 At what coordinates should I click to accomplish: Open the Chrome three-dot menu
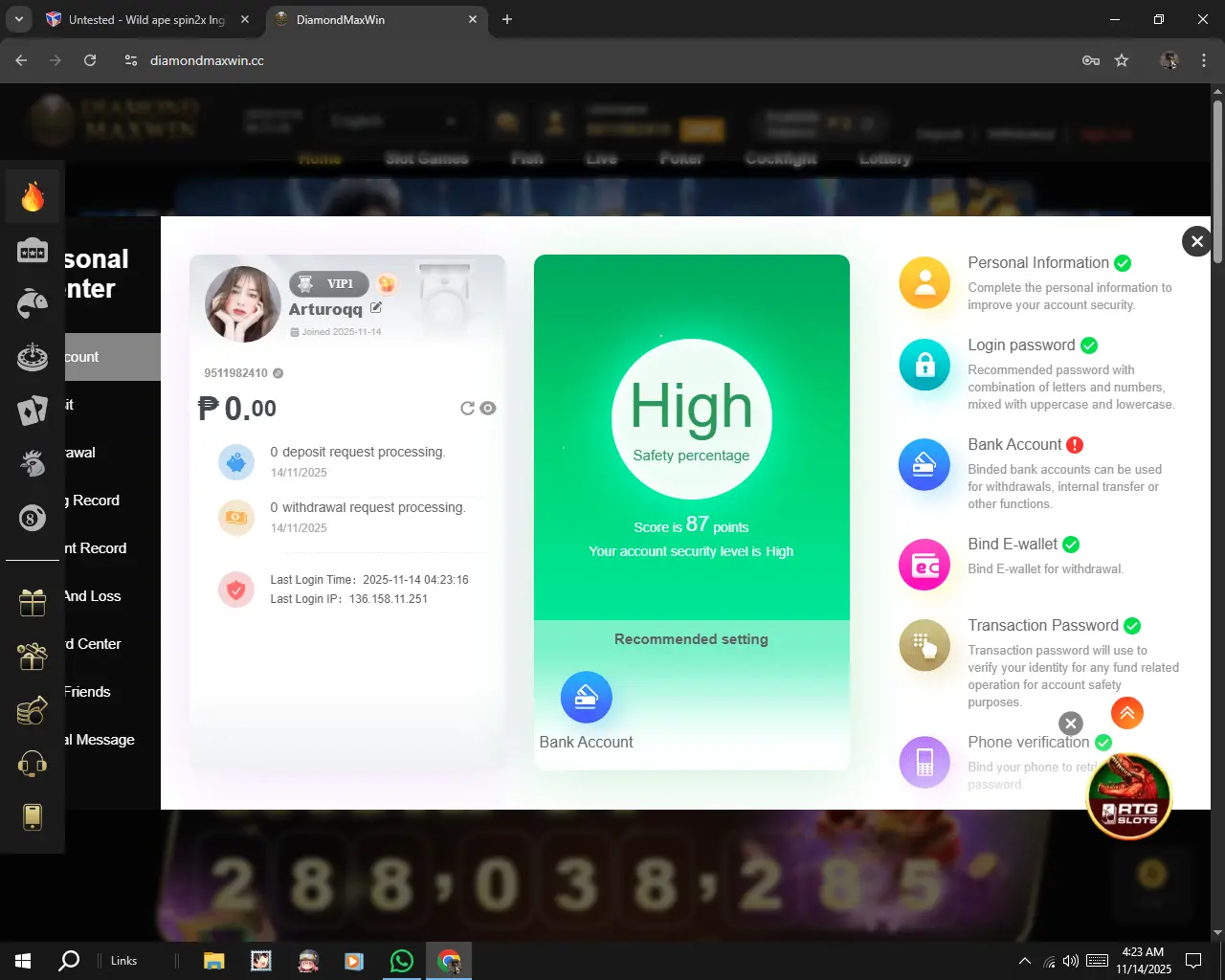(1204, 60)
